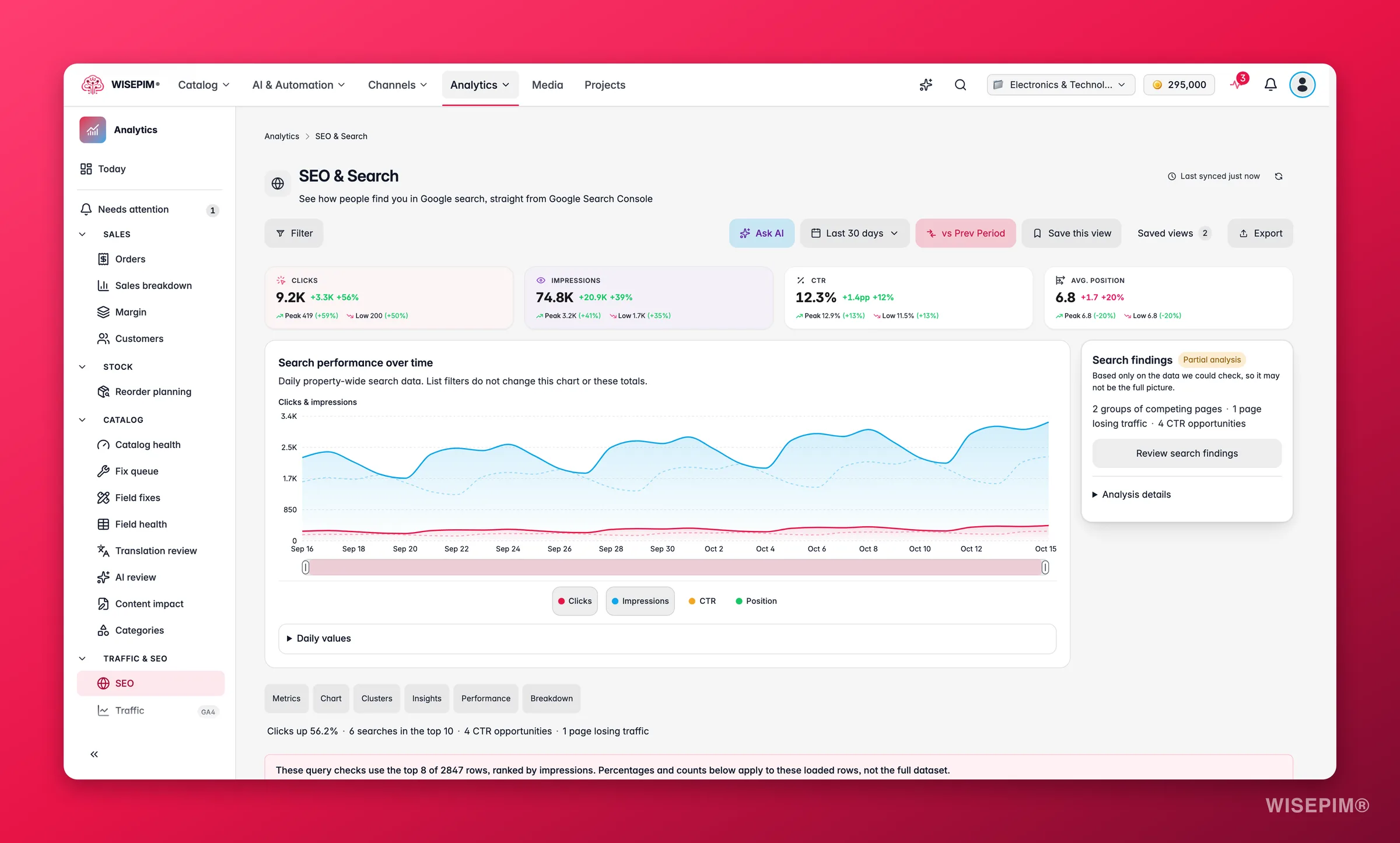
Task: Open the user profile avatar
Action: (x=1302, y=85)
